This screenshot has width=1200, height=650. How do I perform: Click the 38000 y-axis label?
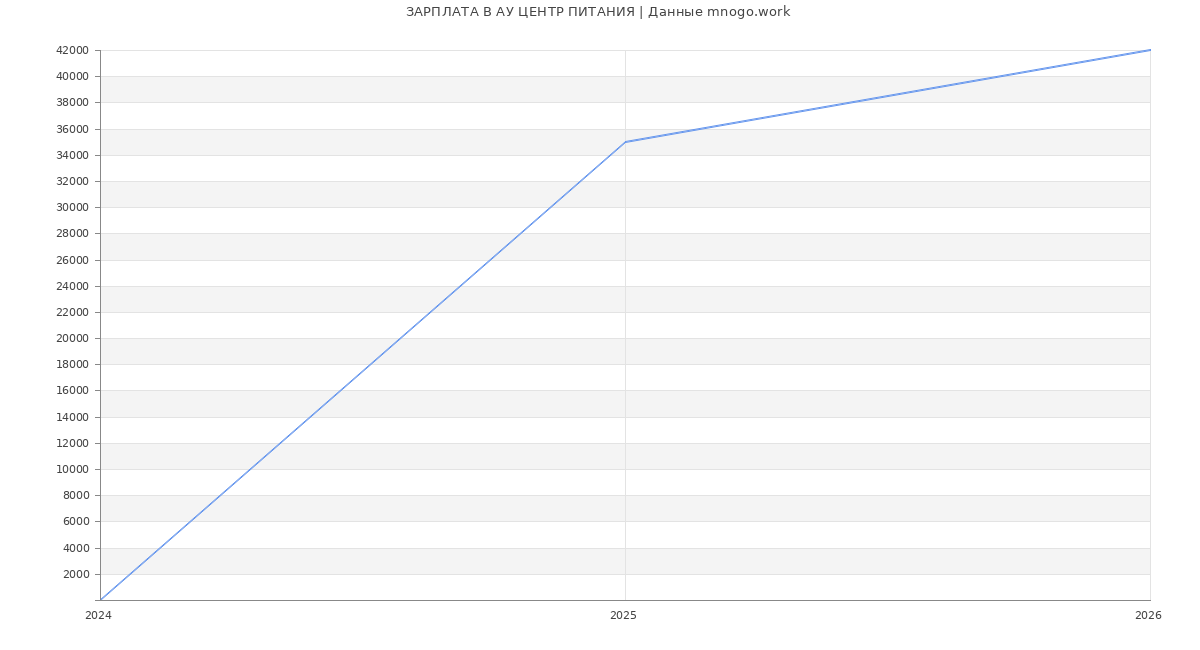coord(72,102)
